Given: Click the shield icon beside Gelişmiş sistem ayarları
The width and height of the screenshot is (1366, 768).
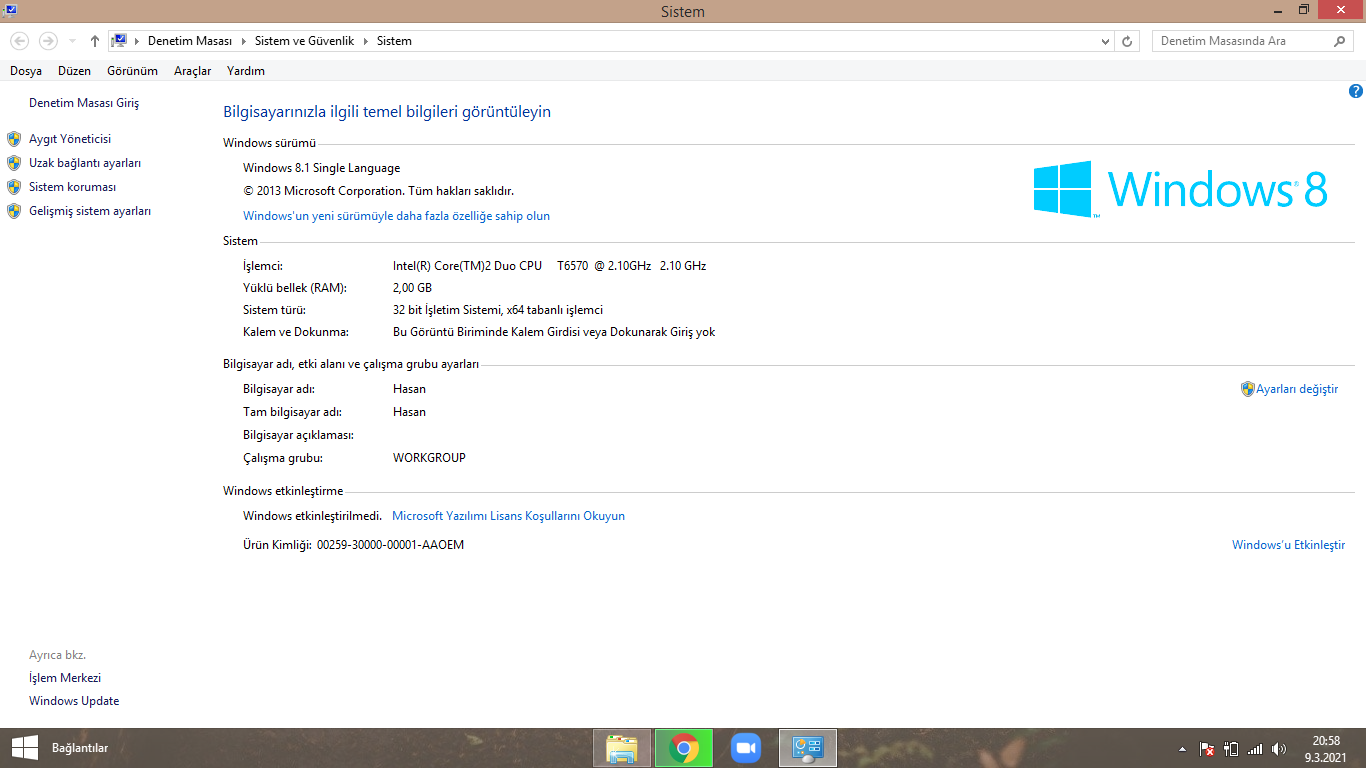Looking at the screenshot, I should click(x=14, y=211).
